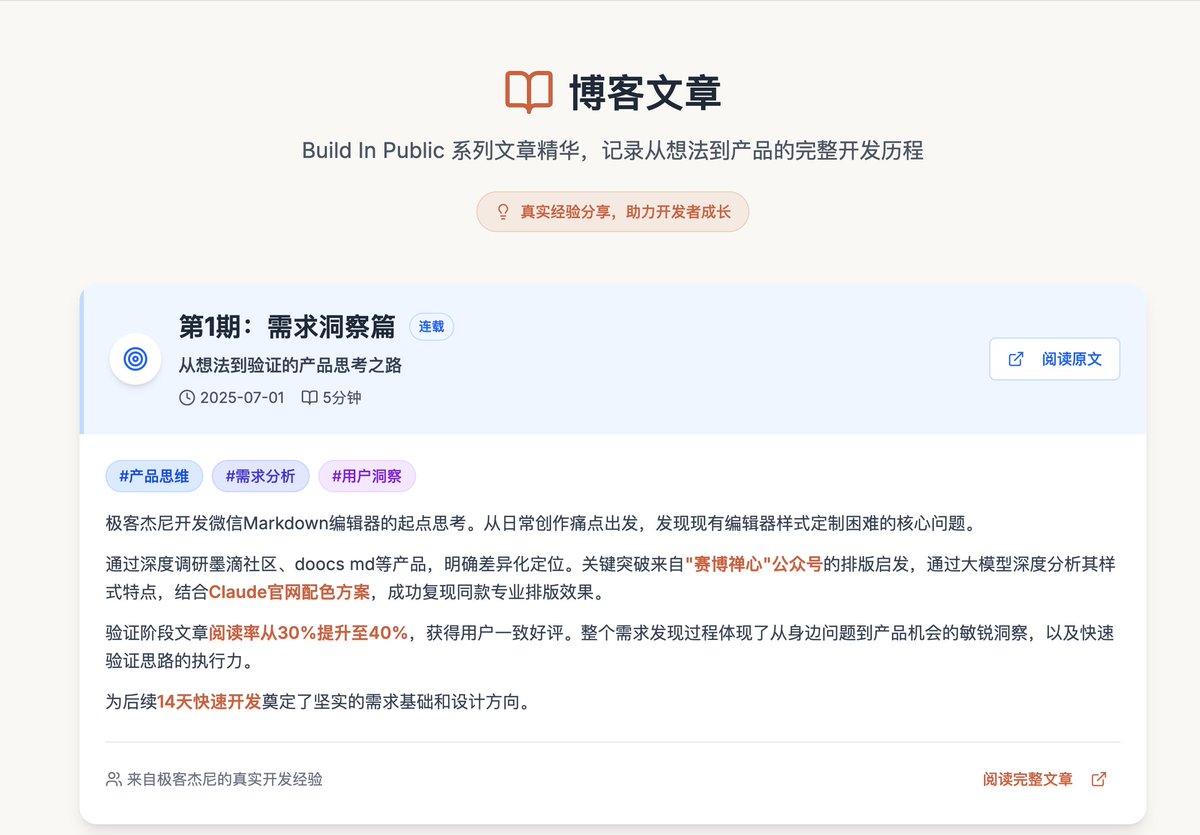
Task: Open the full post with 阅读完整文章 link
Action: pos(1027,779)
